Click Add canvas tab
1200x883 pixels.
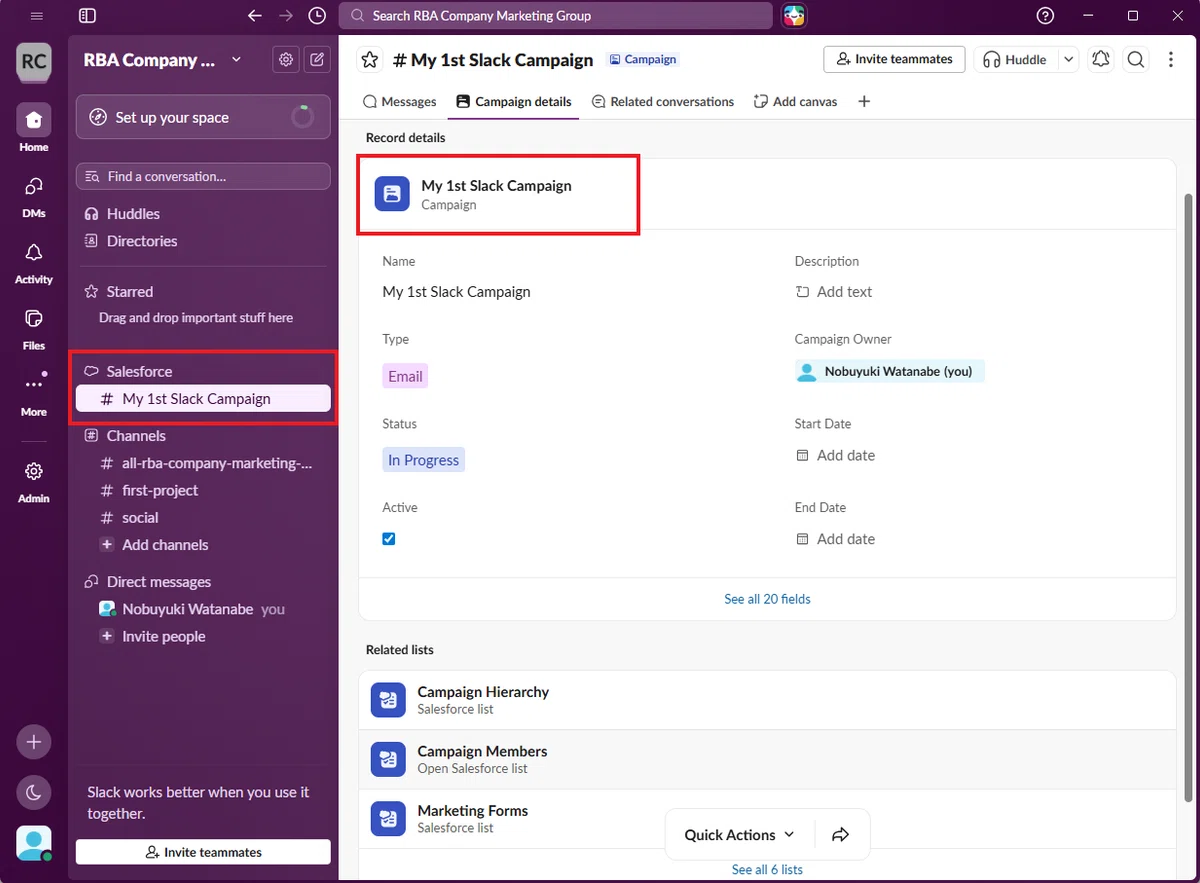tap(795, 101)
